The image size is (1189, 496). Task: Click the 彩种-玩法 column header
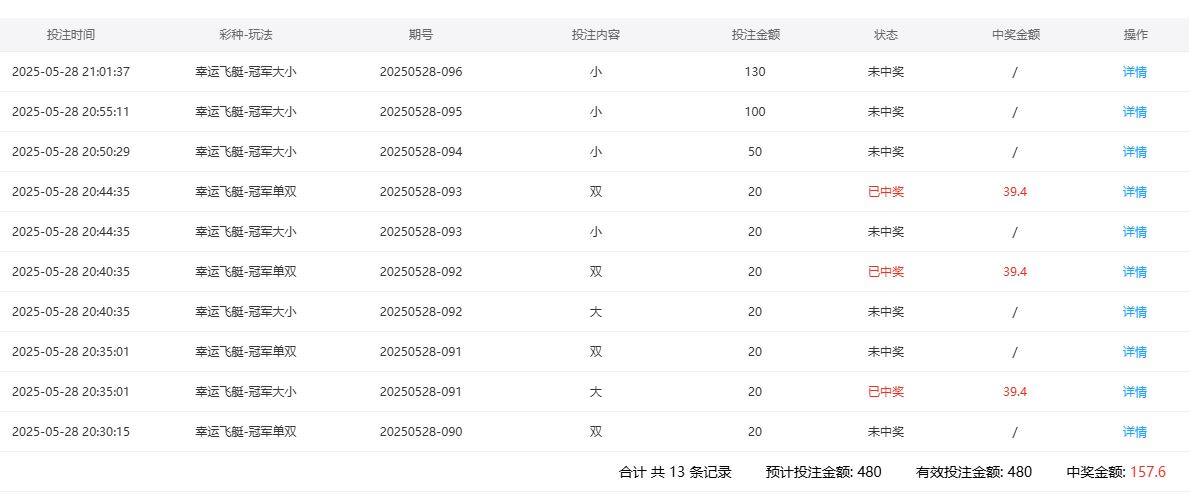(x=245, y=34)
